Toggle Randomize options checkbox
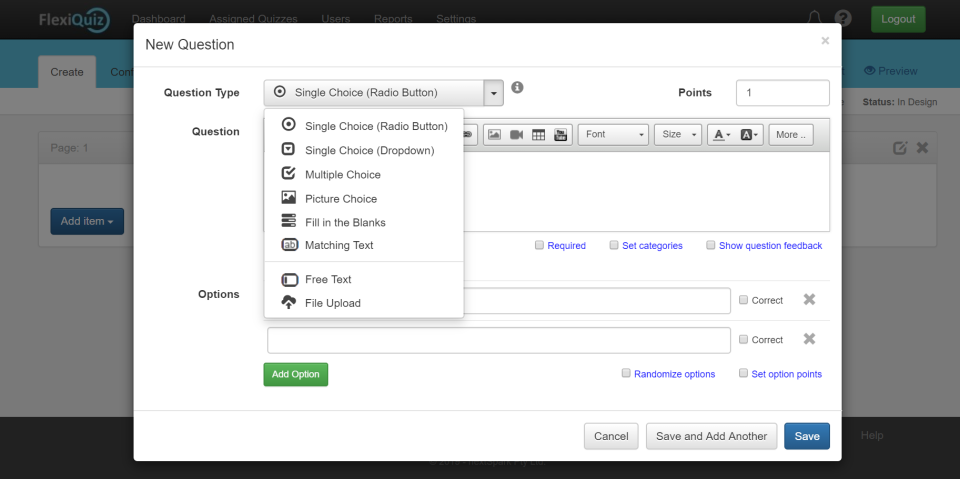960x479 pixels. 626,373
